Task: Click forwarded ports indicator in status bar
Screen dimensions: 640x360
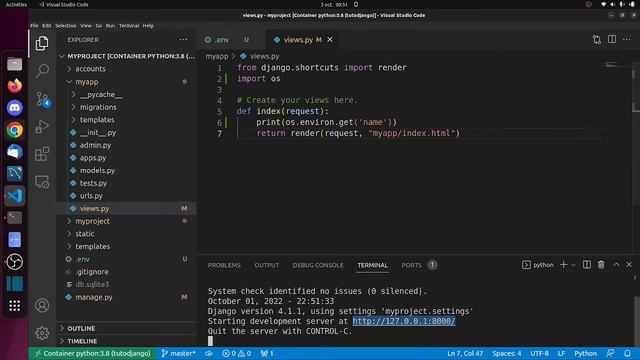Action: pyautogui.click(x=267, y=353)
